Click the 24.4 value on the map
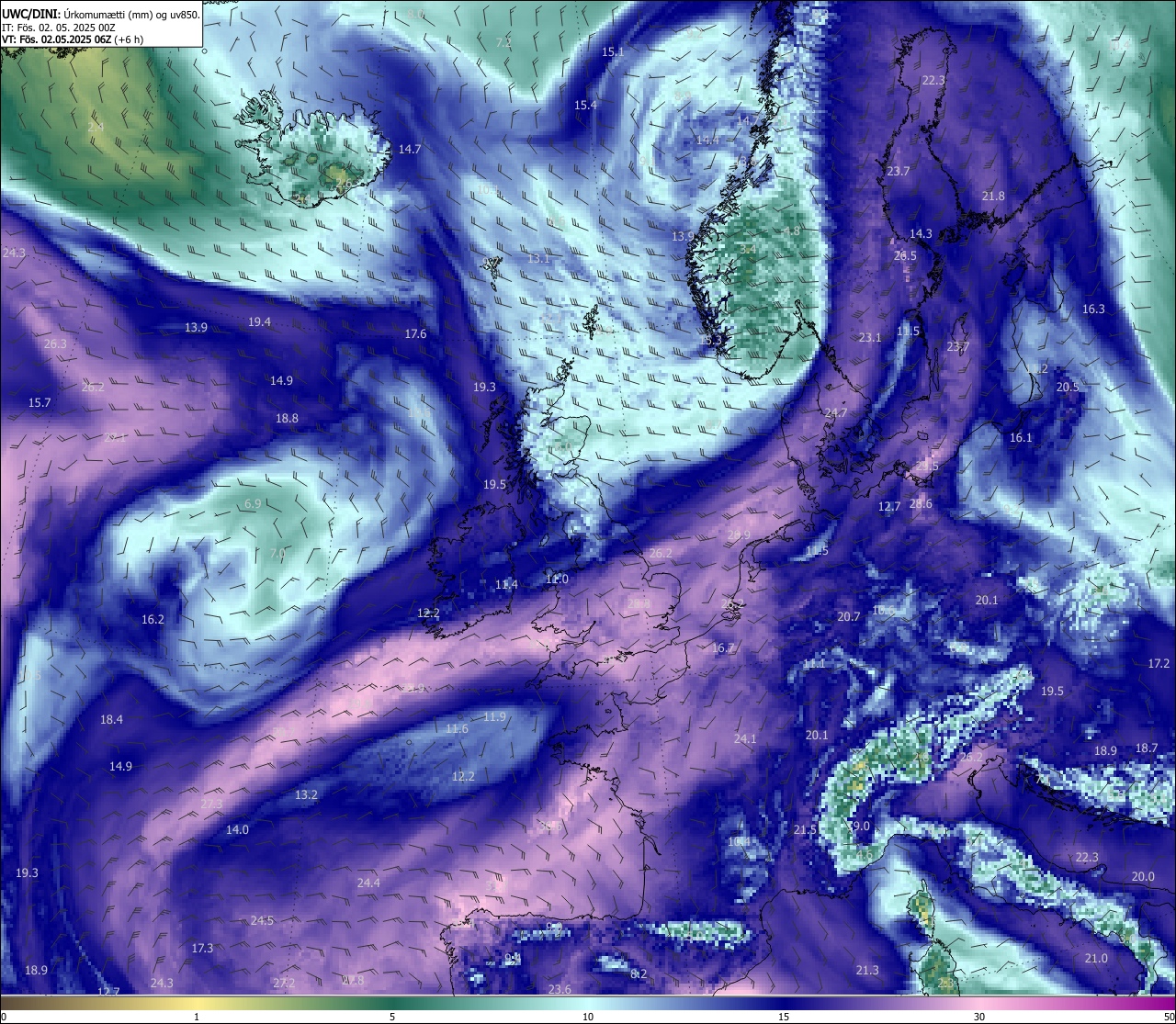Screen dimensions: 1176x1024 tap(368, 883)
